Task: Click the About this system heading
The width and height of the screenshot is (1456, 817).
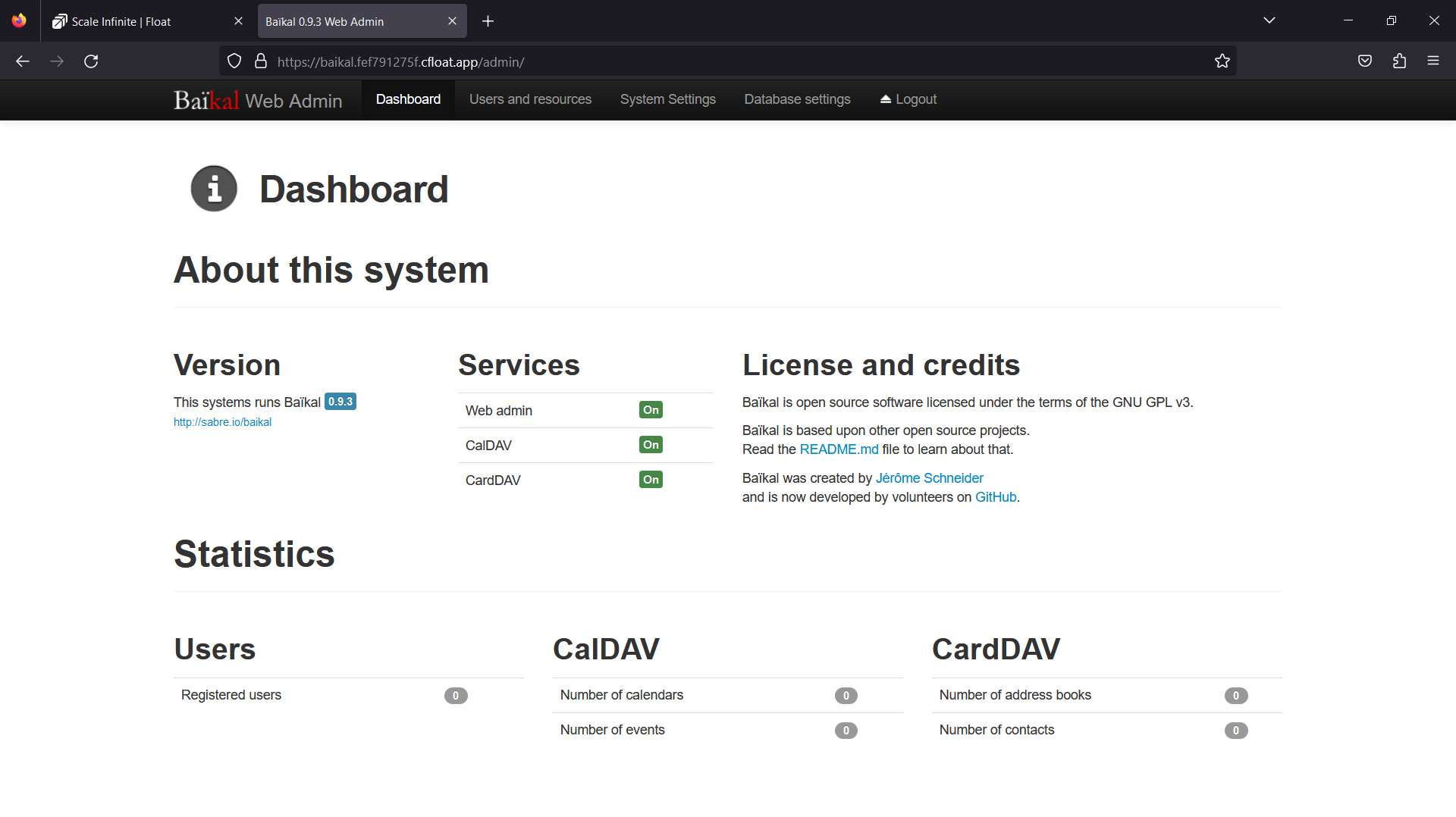Action: [x=331, y=271]
